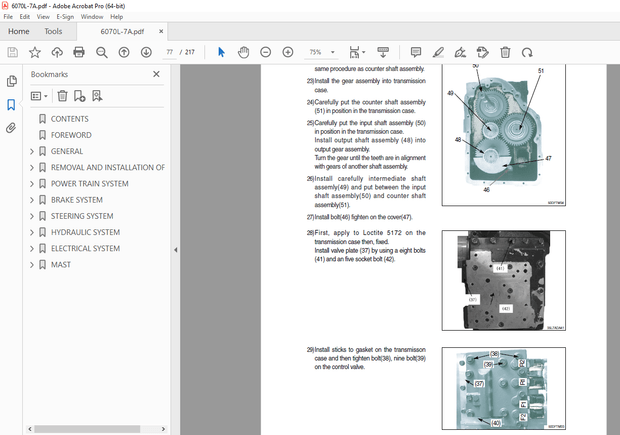This screenshot has width=620, height=435.
Task: Click the Save file icon
Action: (13, 52)
